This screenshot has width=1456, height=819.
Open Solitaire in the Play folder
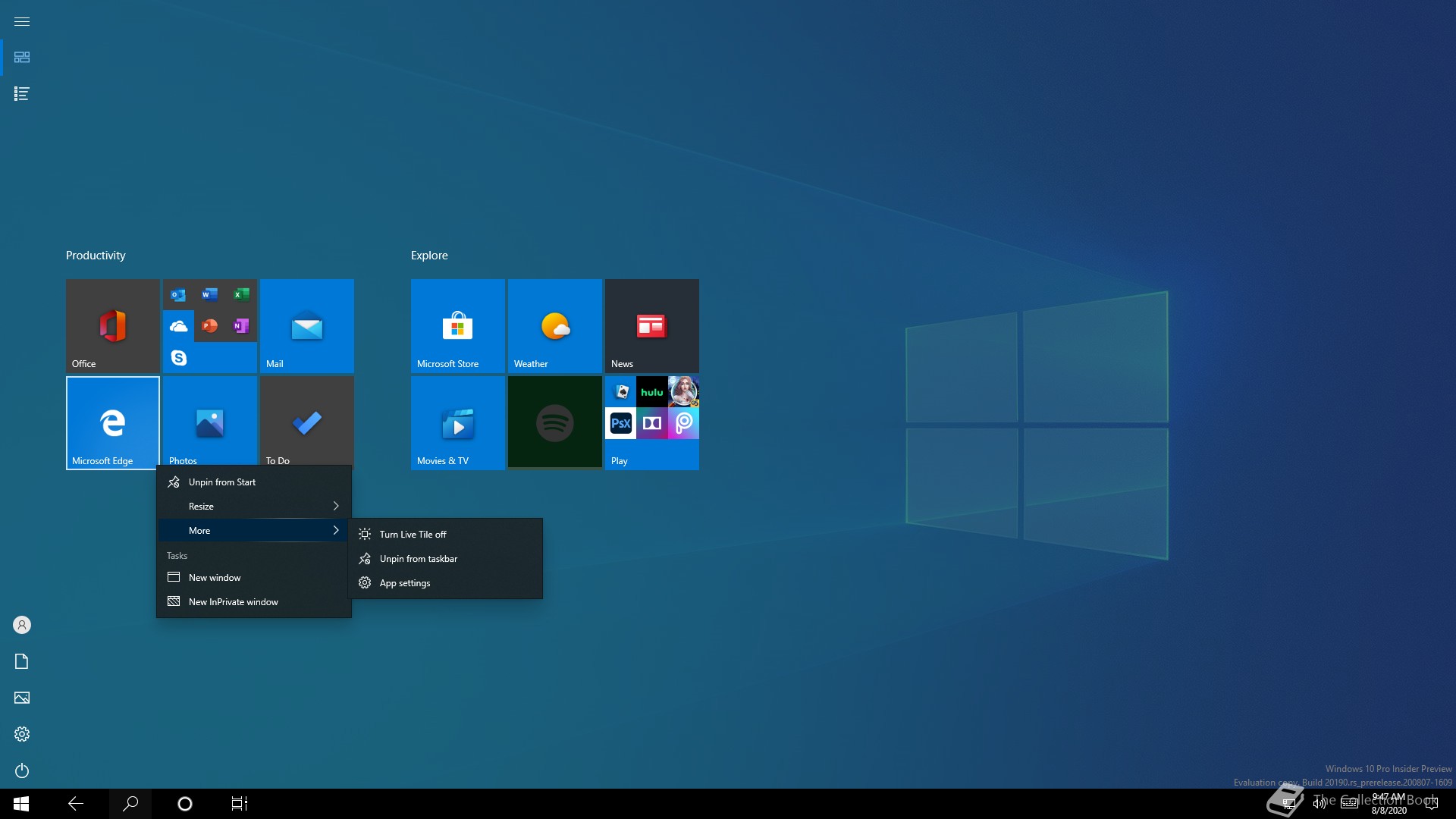point(620,391)
